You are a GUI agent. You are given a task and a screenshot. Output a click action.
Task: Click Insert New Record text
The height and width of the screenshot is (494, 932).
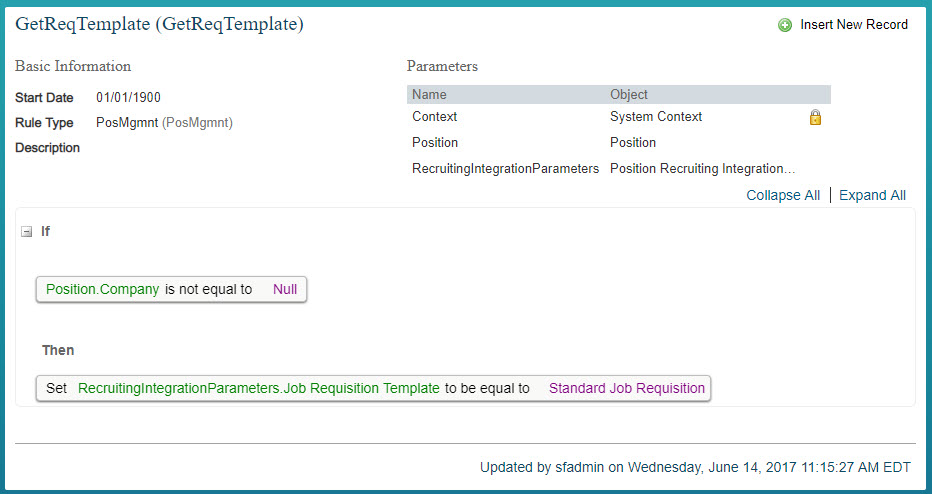pyautogui.click(x=854, y=25)
